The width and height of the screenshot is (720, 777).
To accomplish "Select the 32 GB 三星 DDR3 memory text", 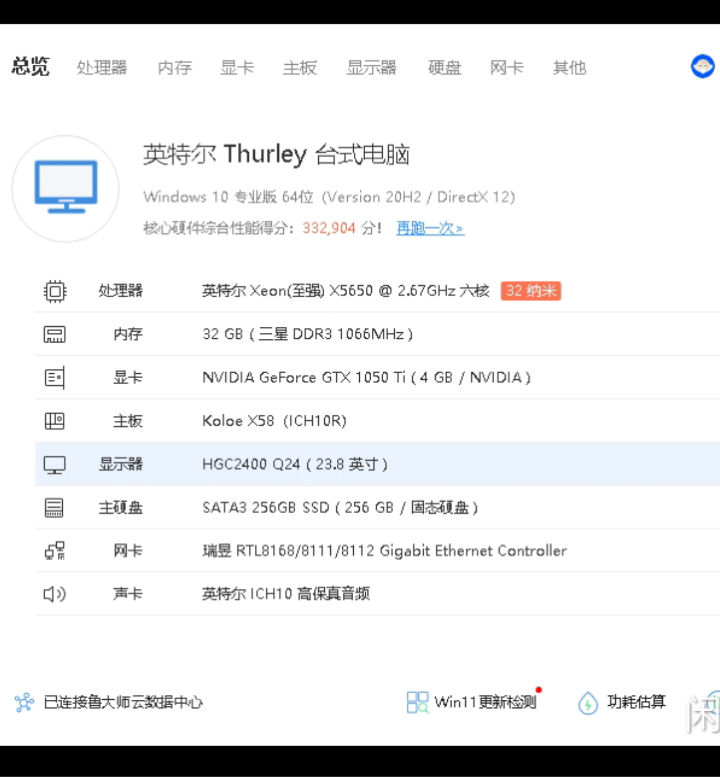I will point(307,334).
